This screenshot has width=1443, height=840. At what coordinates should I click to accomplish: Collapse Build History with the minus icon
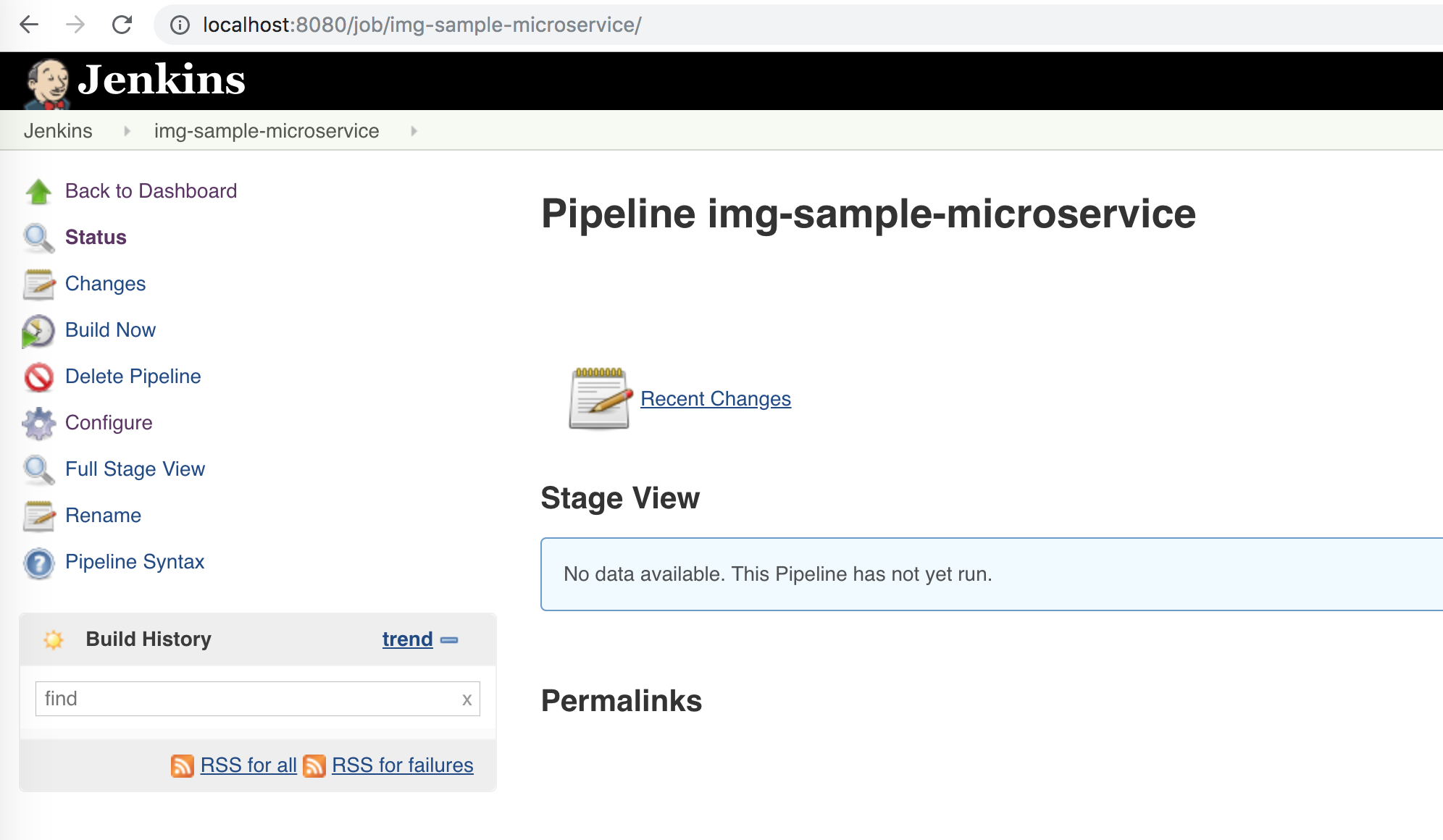click(x=449, y=640)
